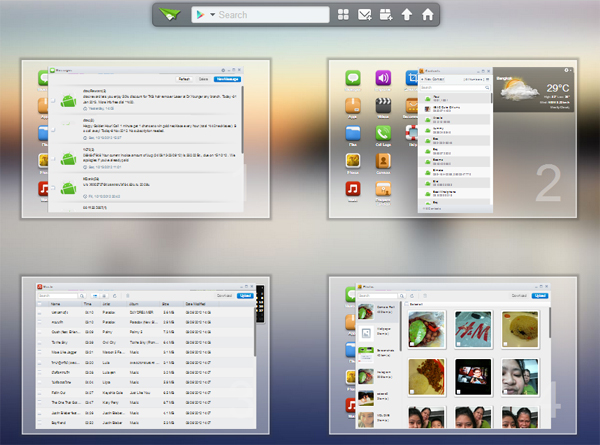Tick the checkbox on the H&M photo

(x=459, y=344)
